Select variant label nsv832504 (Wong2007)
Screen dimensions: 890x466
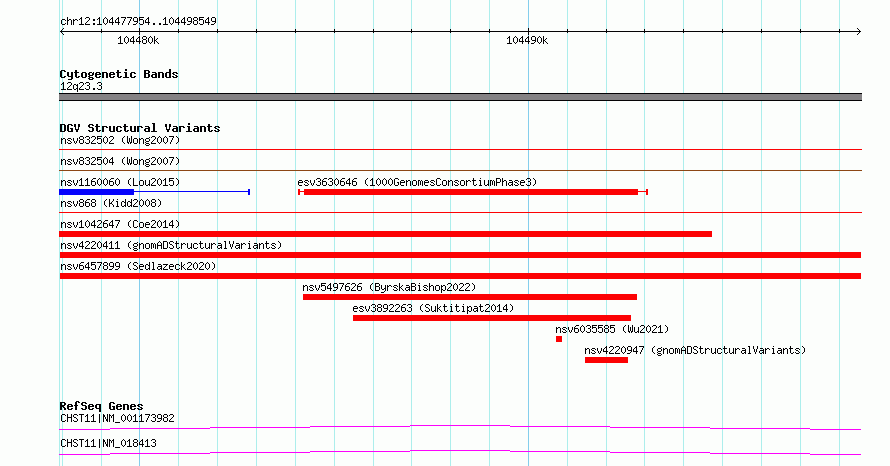[120, 161]
